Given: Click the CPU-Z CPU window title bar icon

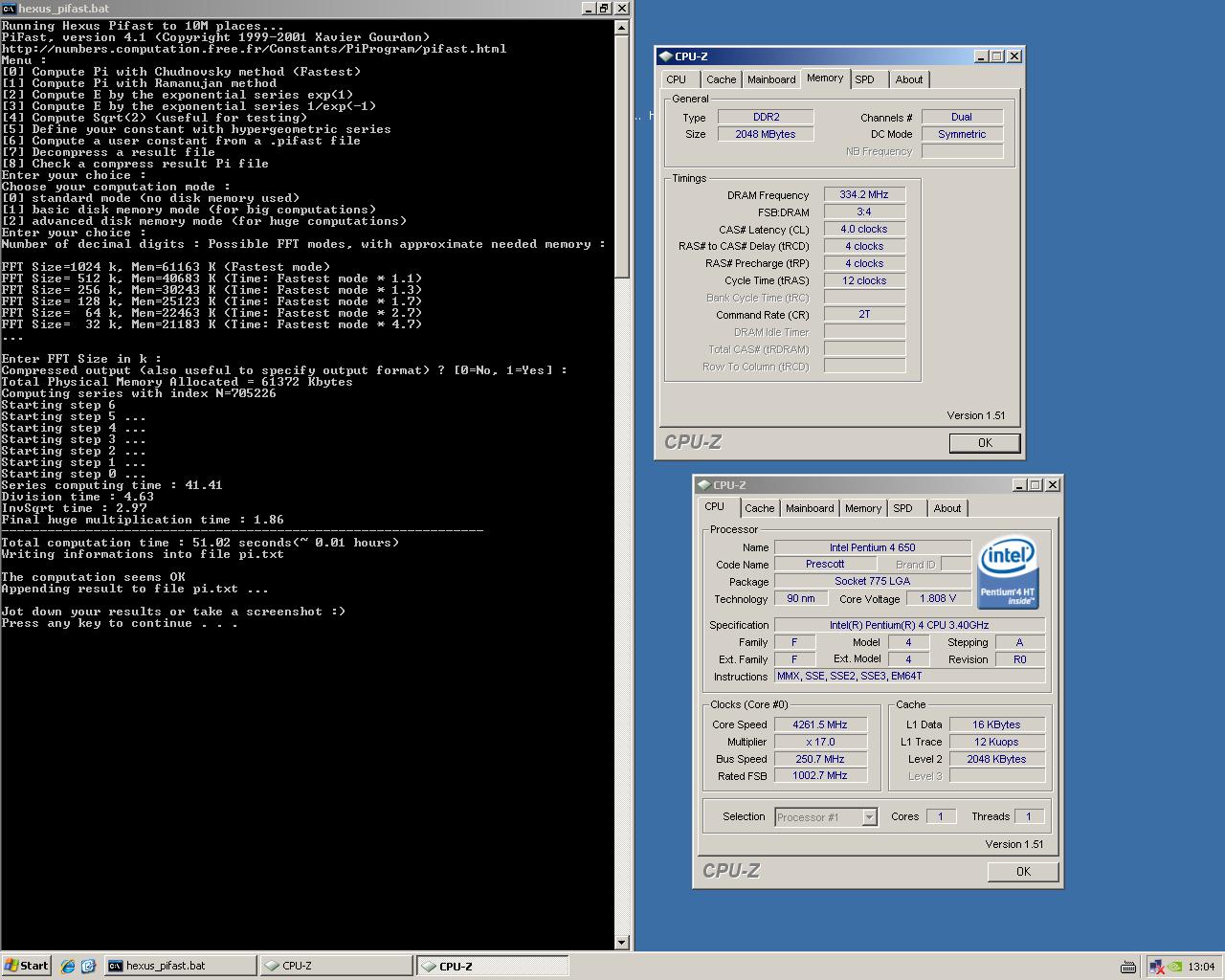Looking at the screenshot, I should pos(703,485).
